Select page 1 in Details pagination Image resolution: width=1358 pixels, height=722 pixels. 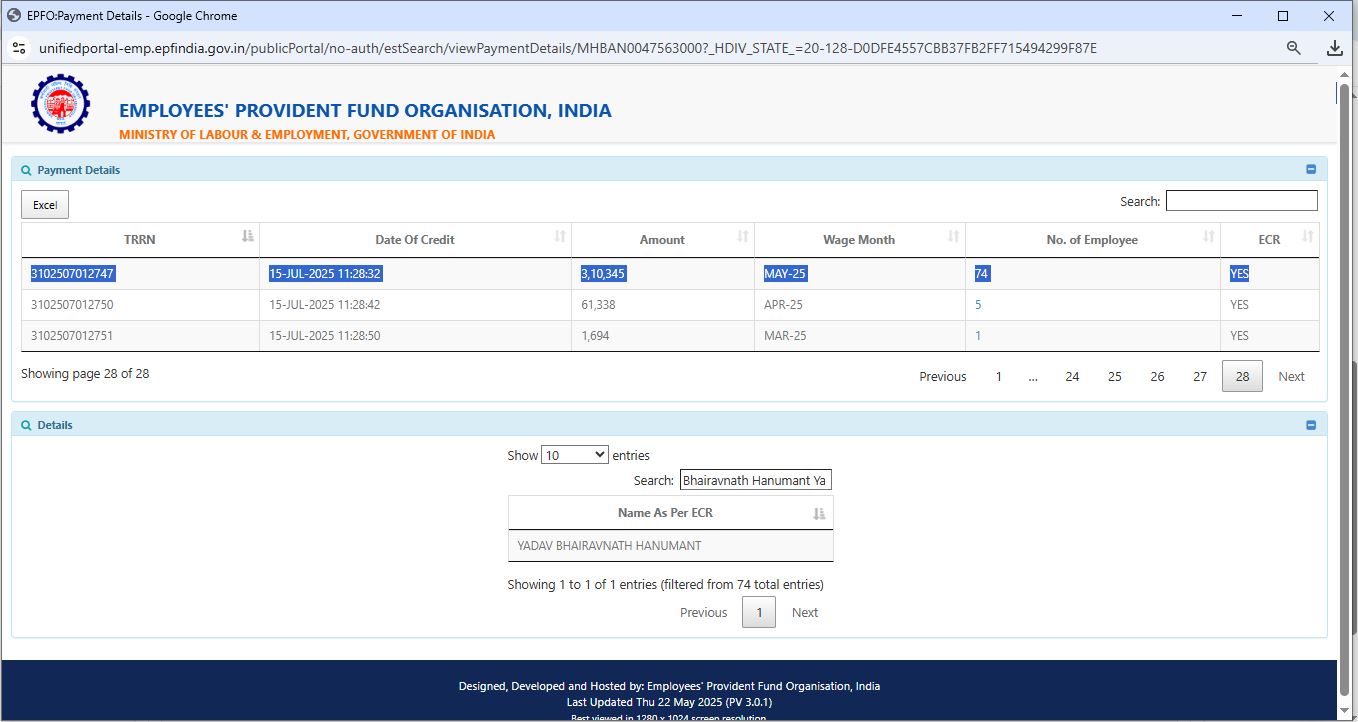759,613
